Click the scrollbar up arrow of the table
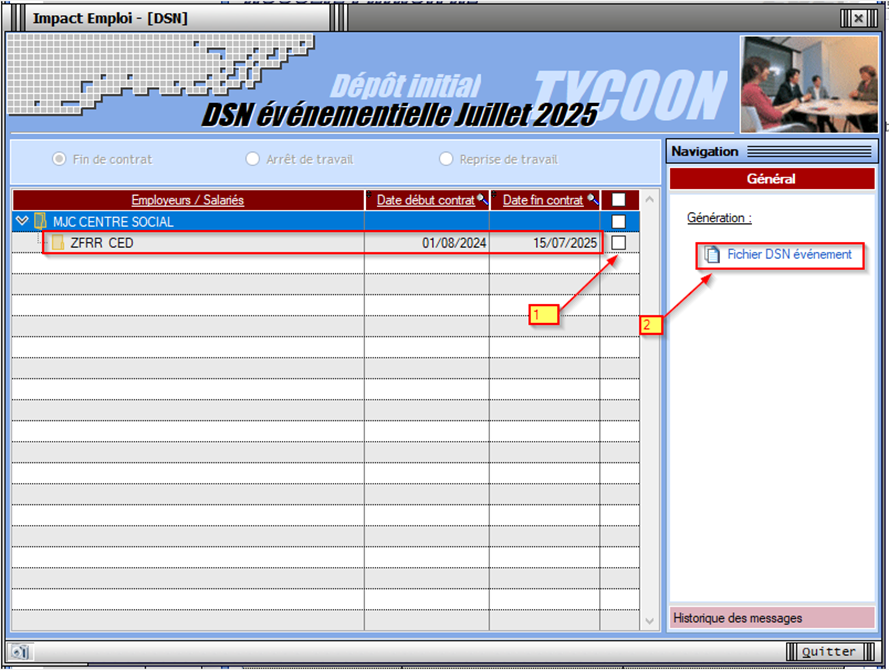The height and width of the screenshot is (670, 889). tap(650, 199)
